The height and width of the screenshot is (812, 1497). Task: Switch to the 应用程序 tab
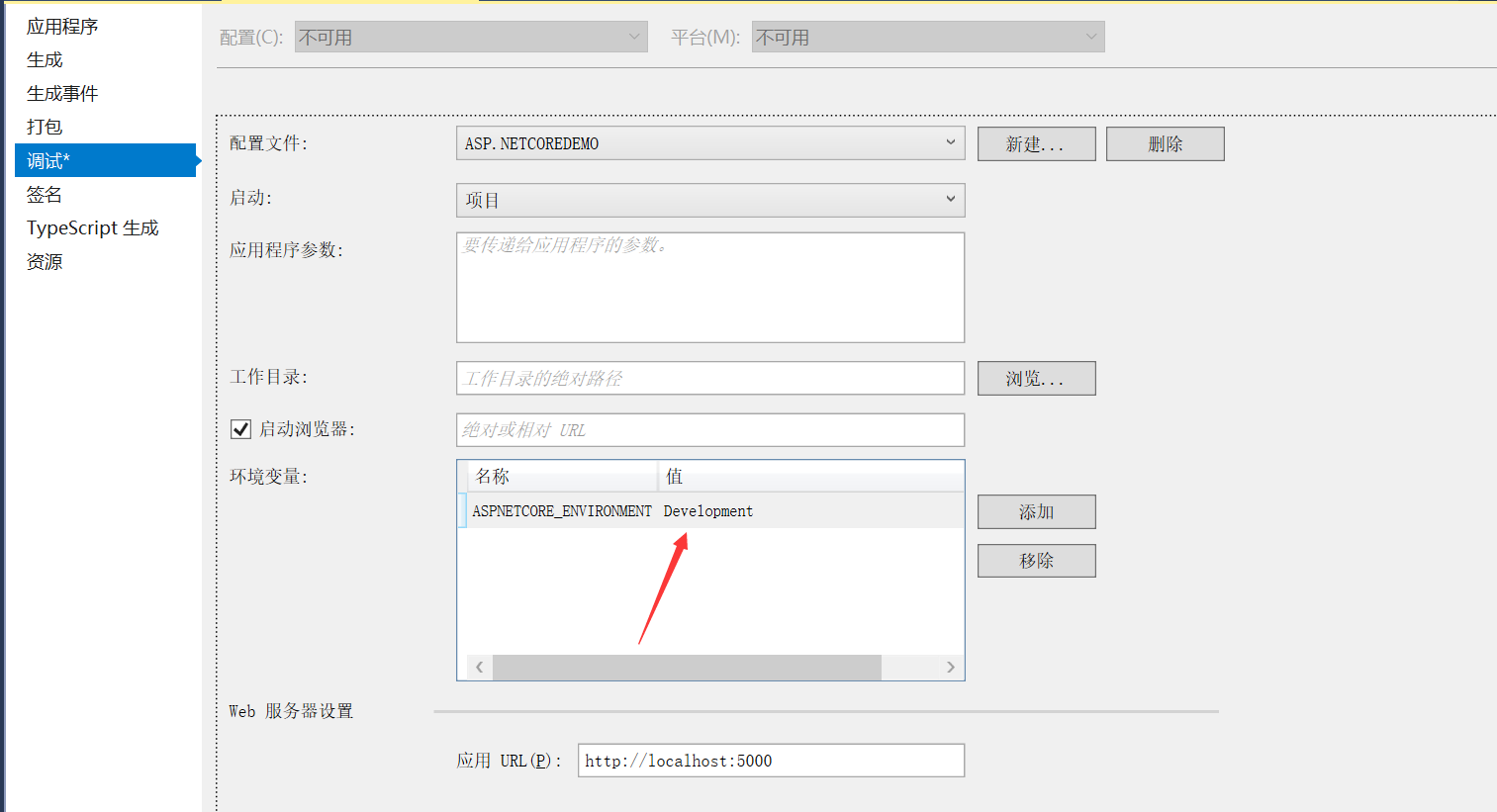pyautogui.click(x=62, y=27)
